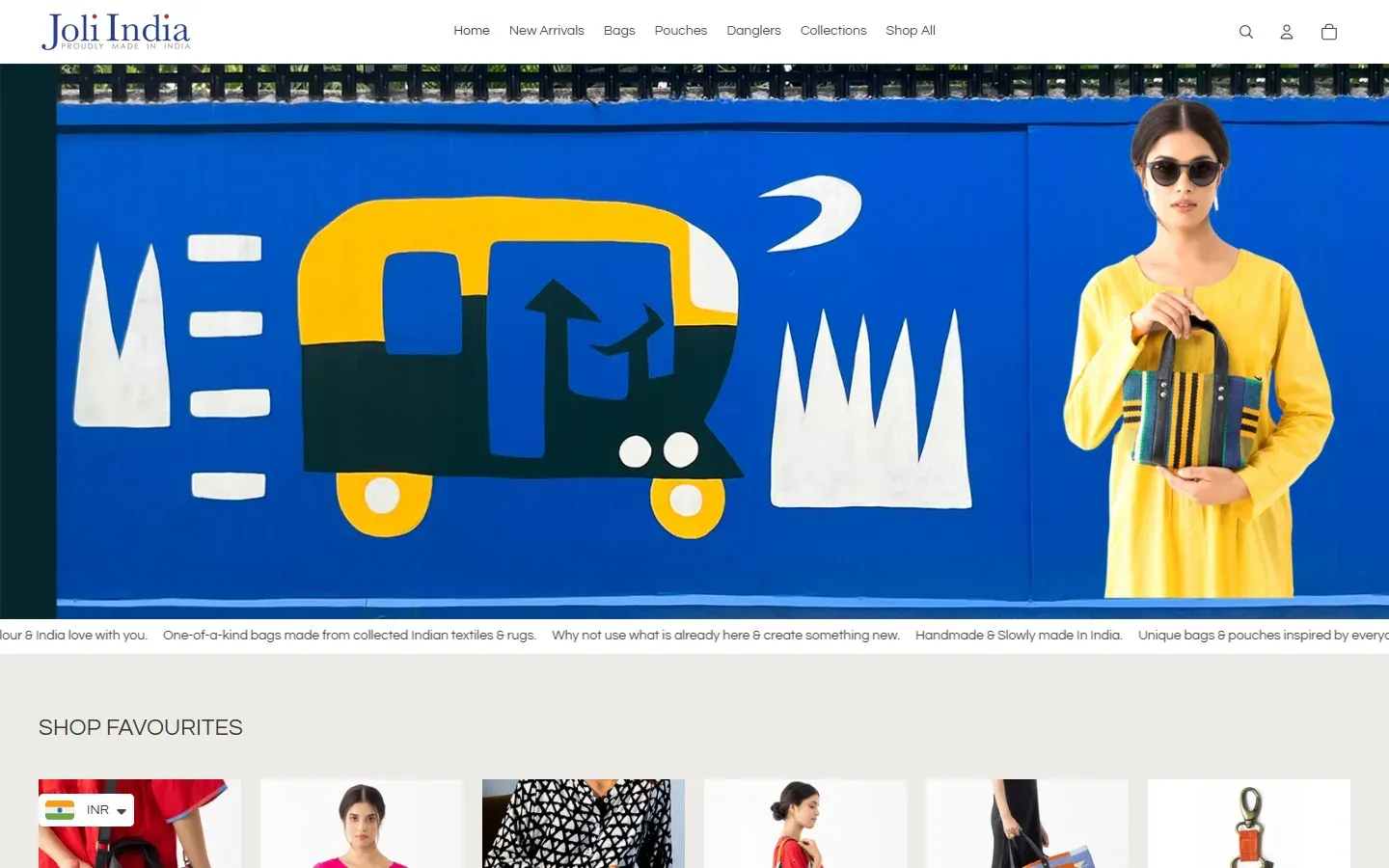The width and height of the screenshot is (1389, 868).
Task: Select Shop All in navigation
Action: [x=911, y=31]
